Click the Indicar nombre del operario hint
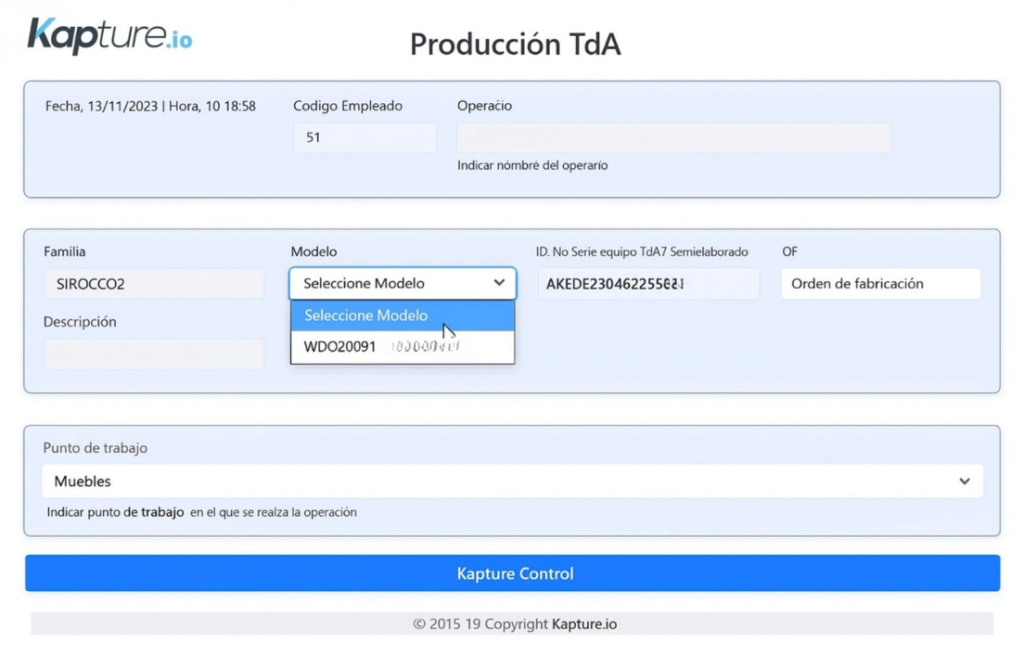The height and width of the screenshot is (655, 1024). (532, 166)
